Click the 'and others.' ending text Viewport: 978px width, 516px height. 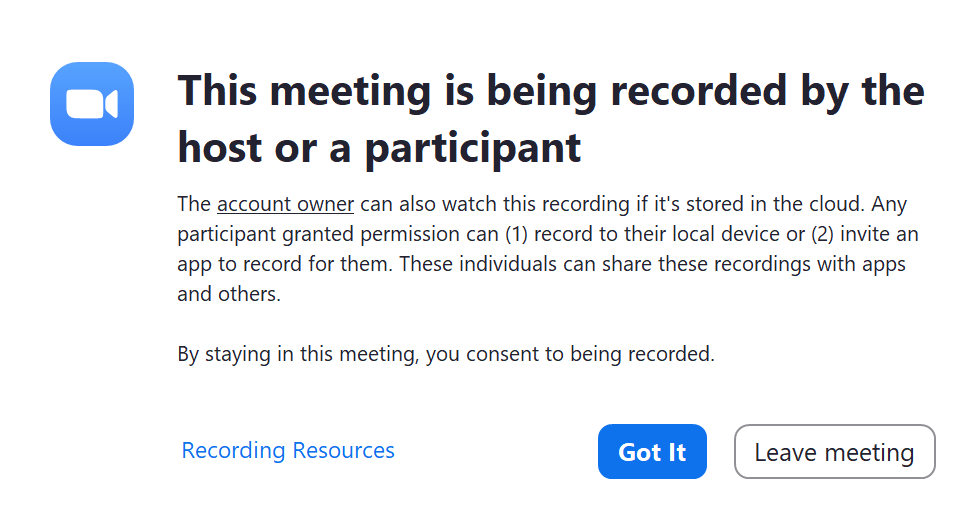[229, 294]
